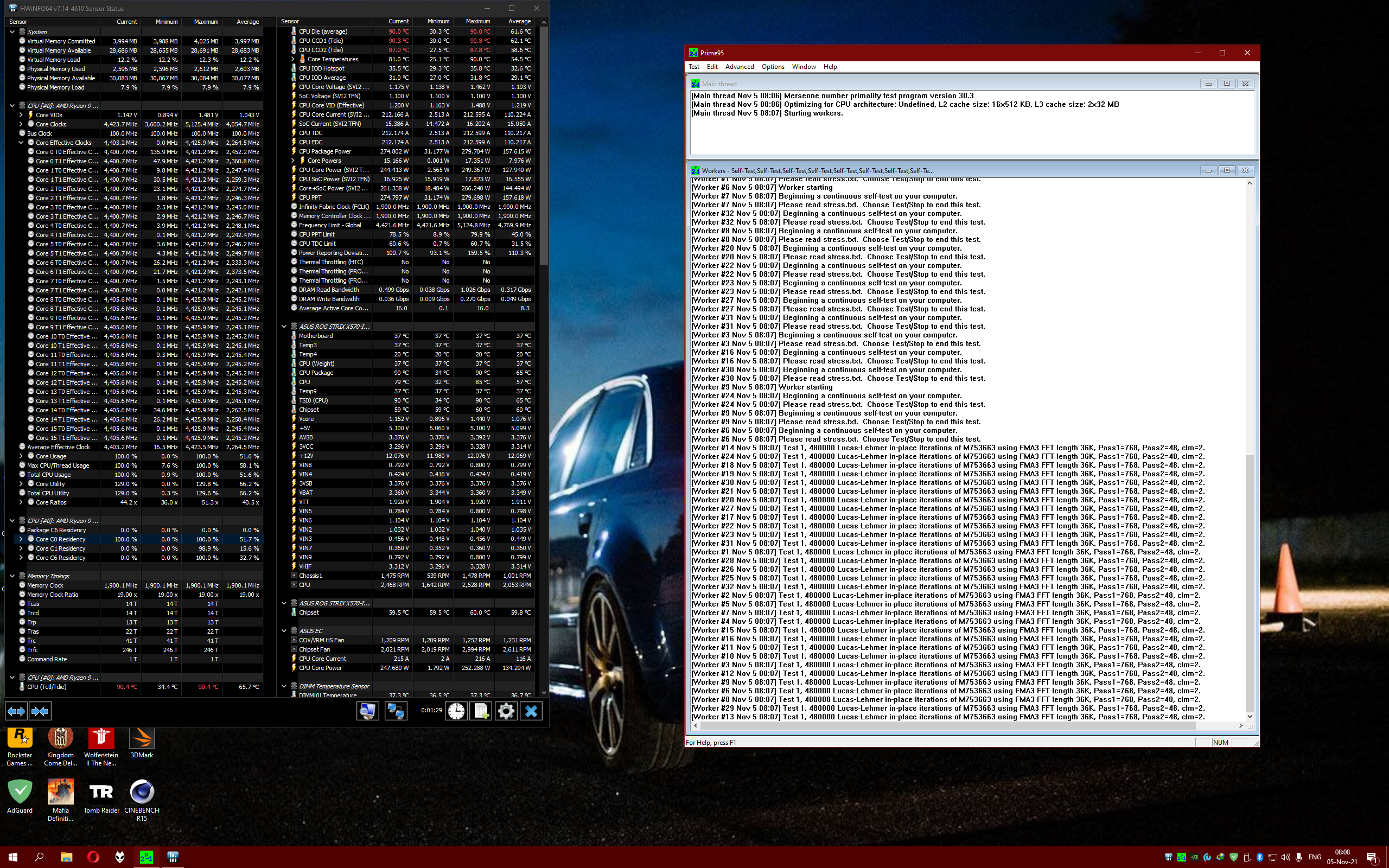Image resolution: width=1389 pixels, height=868 pixels.
Task: Collapse the Core Effective Clocks tree
Action: point(21,142)
